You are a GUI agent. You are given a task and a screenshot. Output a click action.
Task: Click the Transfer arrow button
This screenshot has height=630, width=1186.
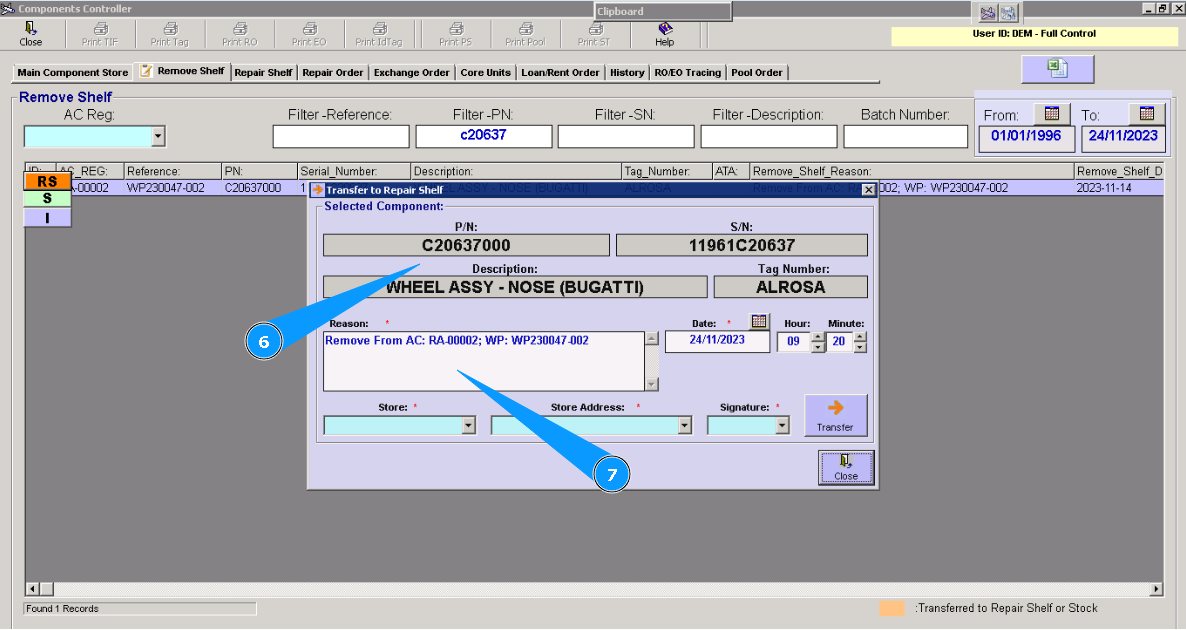[835, 415]
